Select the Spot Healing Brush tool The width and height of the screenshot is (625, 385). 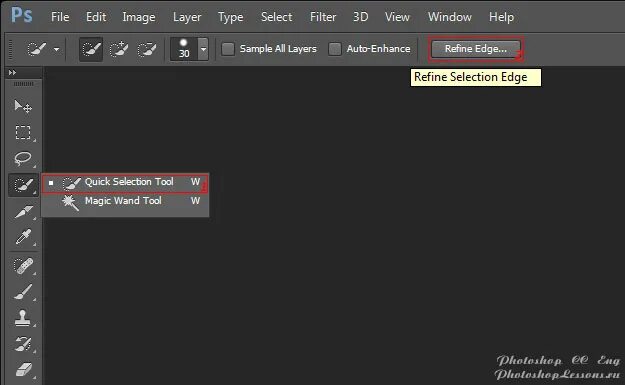tap(23, 266)
